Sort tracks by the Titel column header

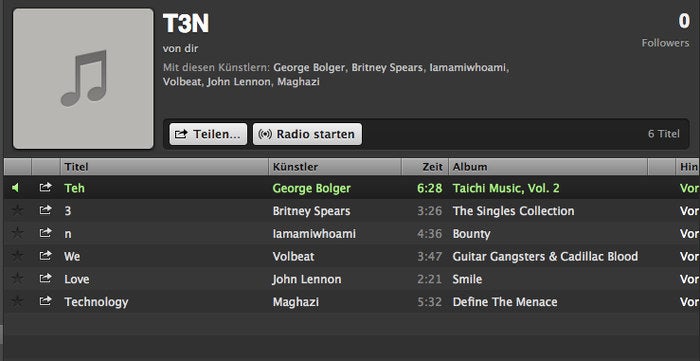coord(164,167)
